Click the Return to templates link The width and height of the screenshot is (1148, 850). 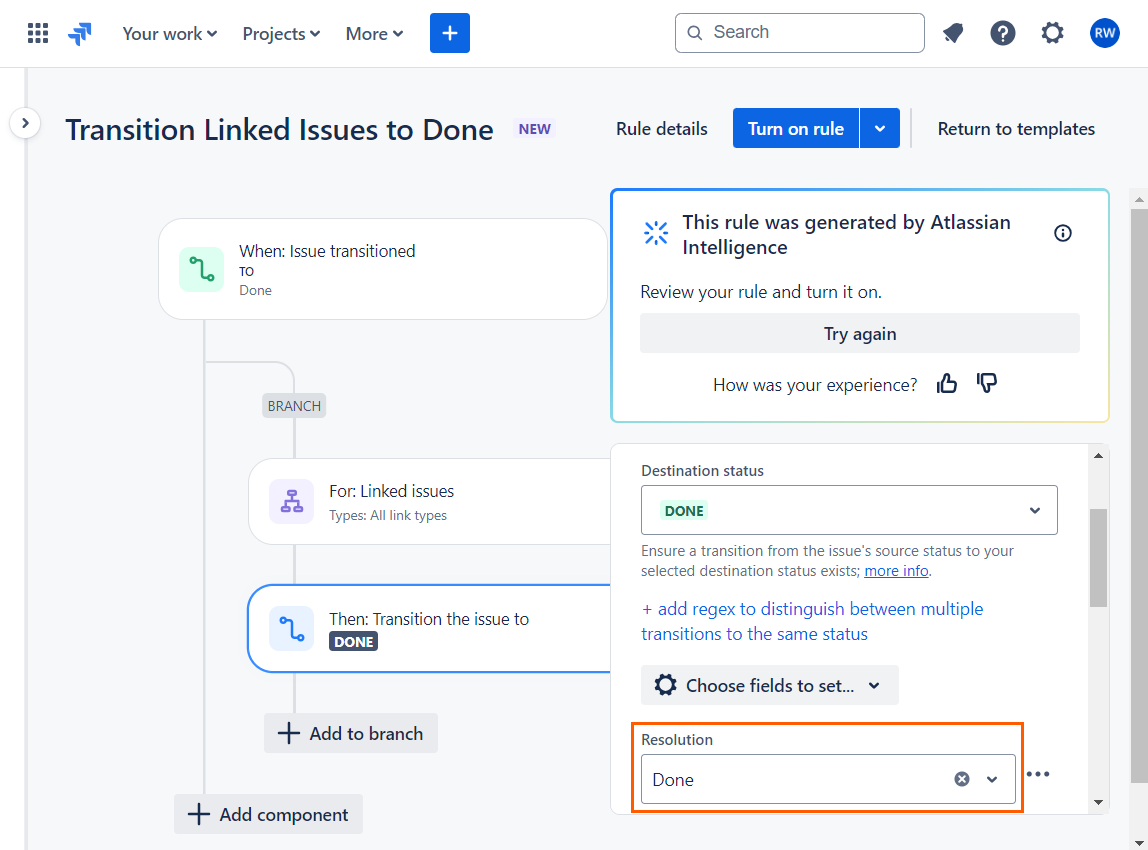click(x=1016, y=128)
